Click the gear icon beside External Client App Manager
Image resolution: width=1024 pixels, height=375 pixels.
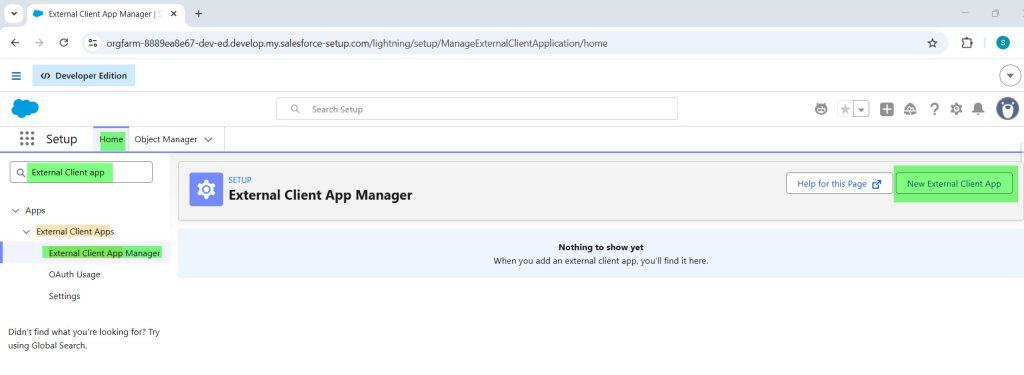pos(206,189)
